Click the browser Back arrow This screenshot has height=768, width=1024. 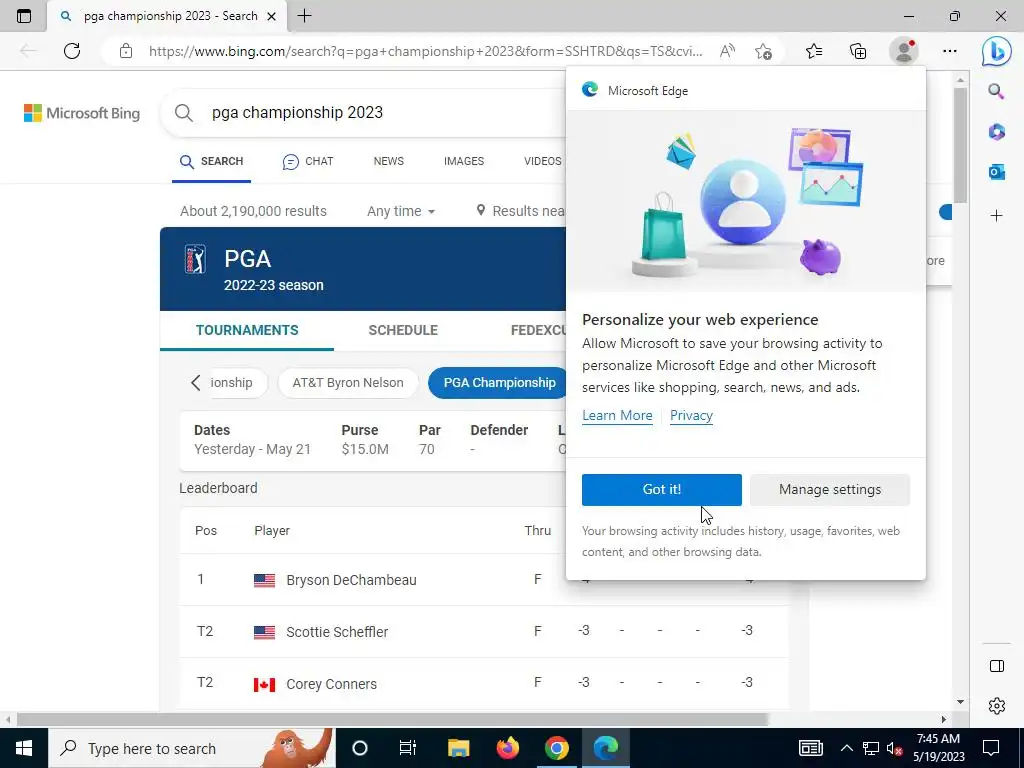(x=28, y=51)
